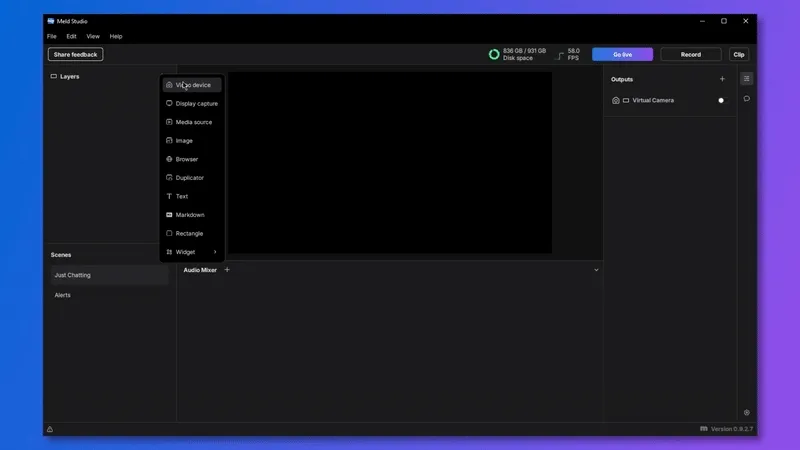Click the Meld Studio app icon in title bar
This screenshot has height=450, width=800.
(x=51, y=21)
